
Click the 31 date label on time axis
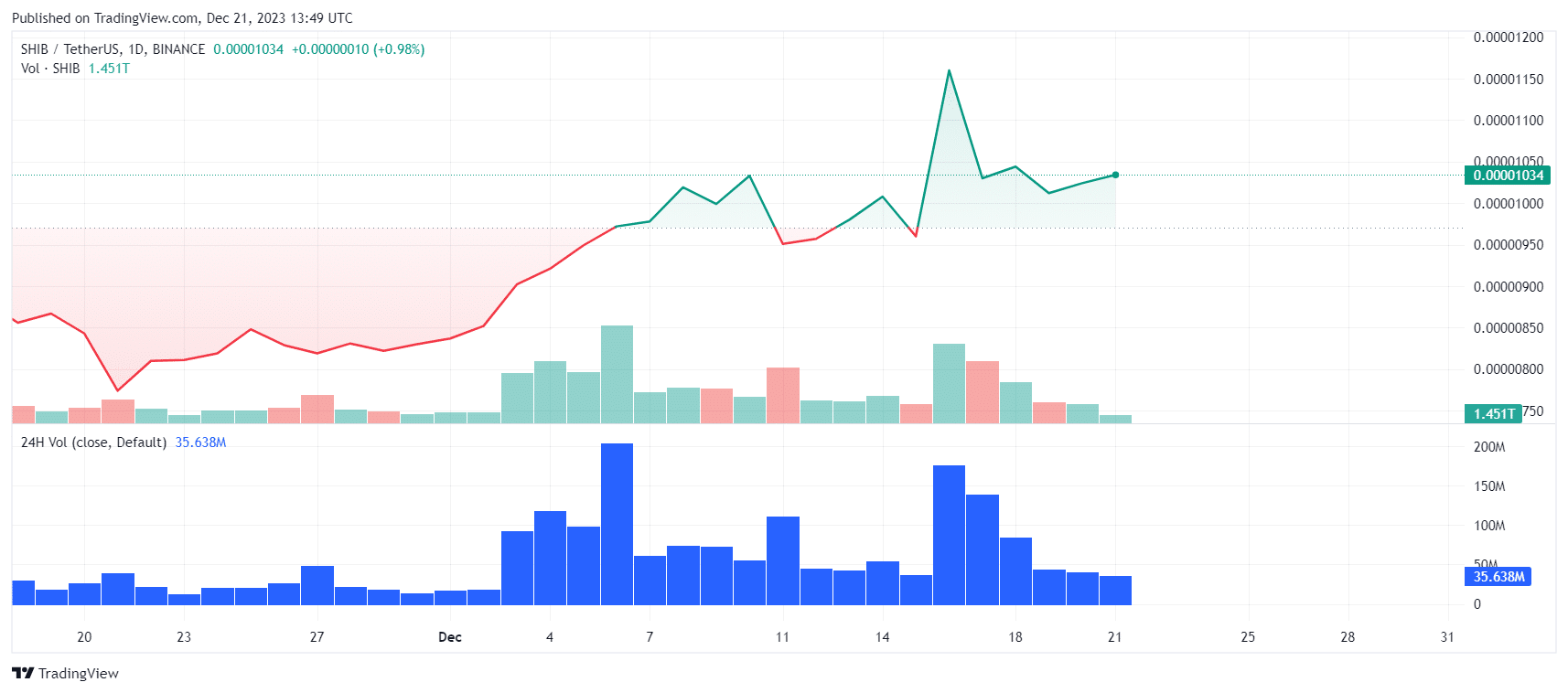[x=1447, y=637]
